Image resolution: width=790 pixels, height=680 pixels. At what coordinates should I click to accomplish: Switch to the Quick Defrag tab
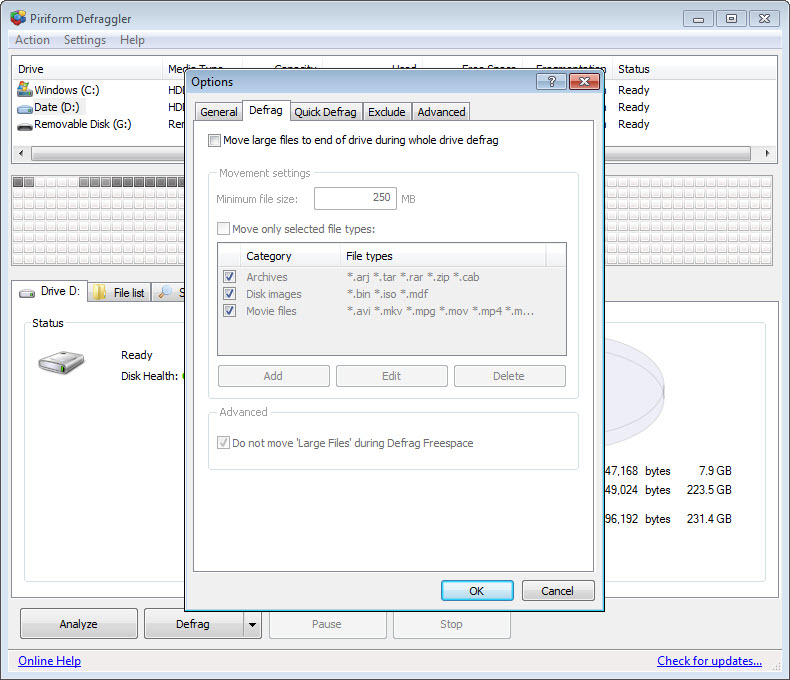pos(325,112)
